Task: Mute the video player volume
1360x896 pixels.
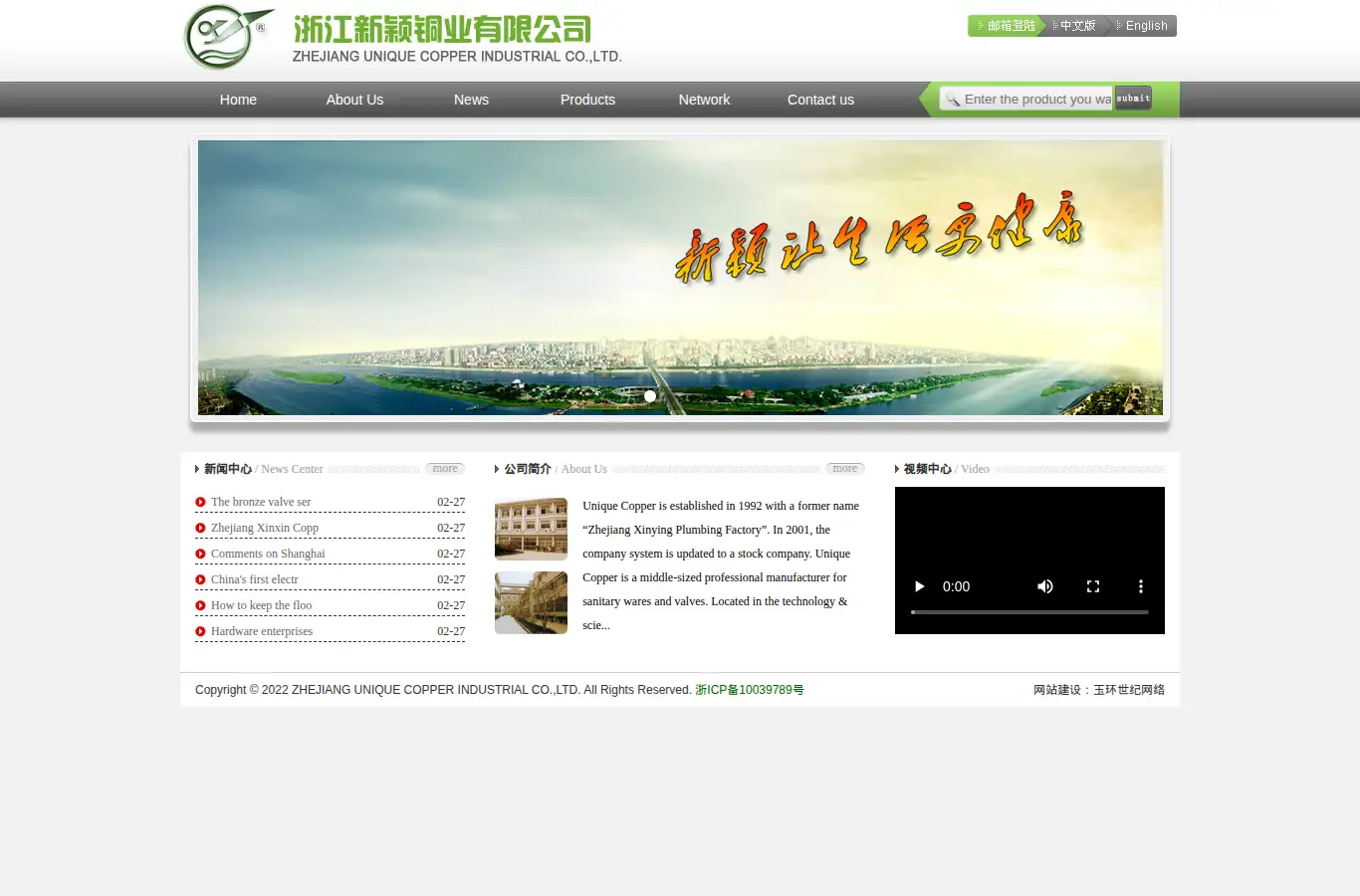Action: point(1045,586)
